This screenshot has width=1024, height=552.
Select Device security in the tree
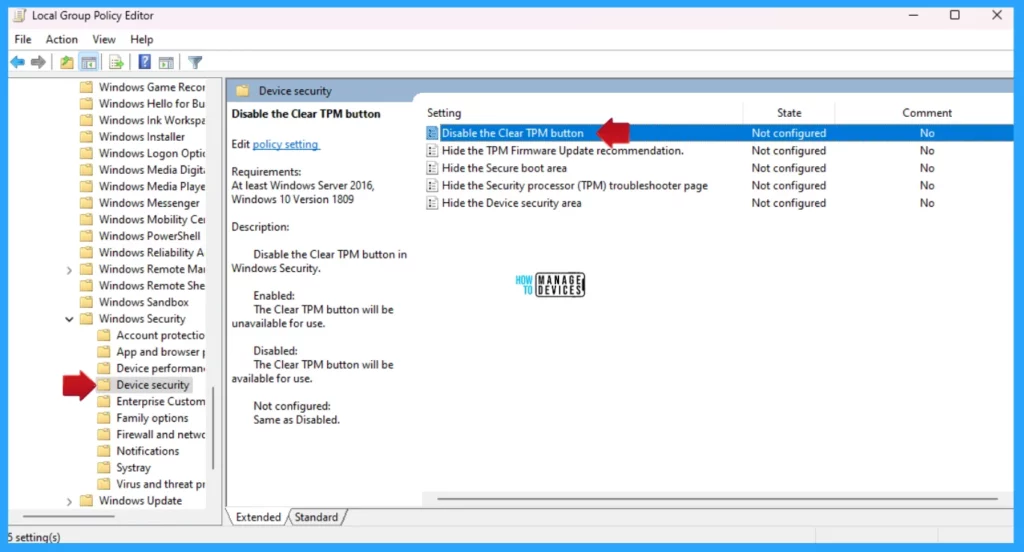coord(153,385)
